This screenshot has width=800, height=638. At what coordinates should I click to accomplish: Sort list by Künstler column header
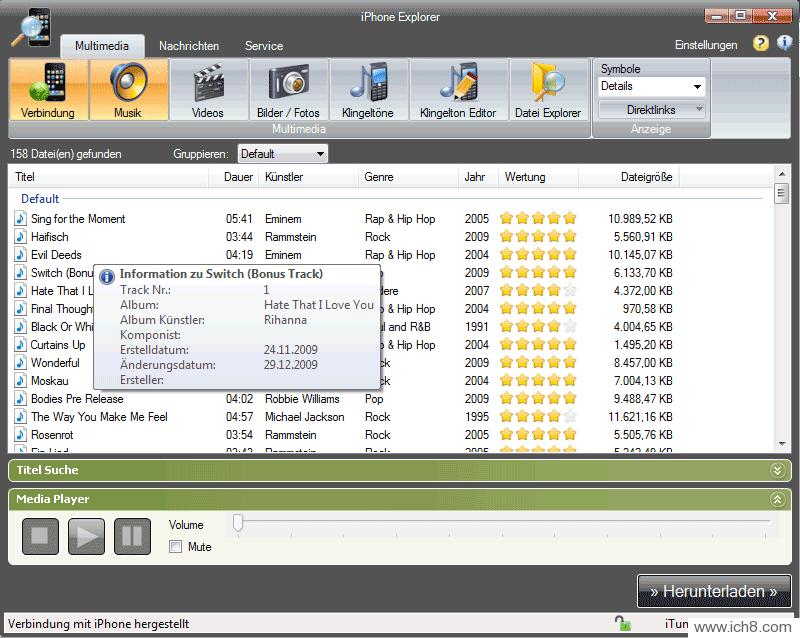(x=309, y=177)
